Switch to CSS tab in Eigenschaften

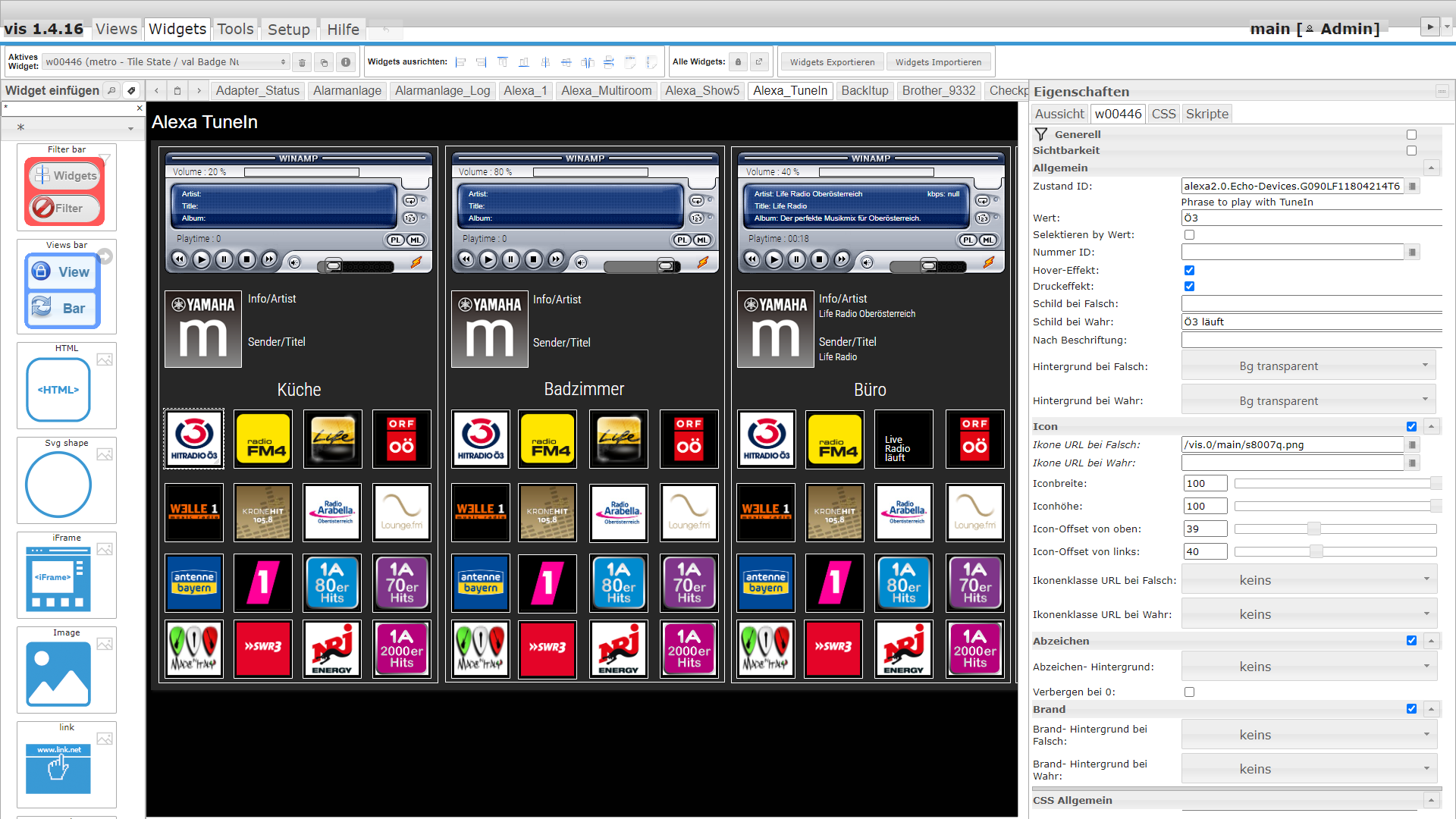(1163, 114)
